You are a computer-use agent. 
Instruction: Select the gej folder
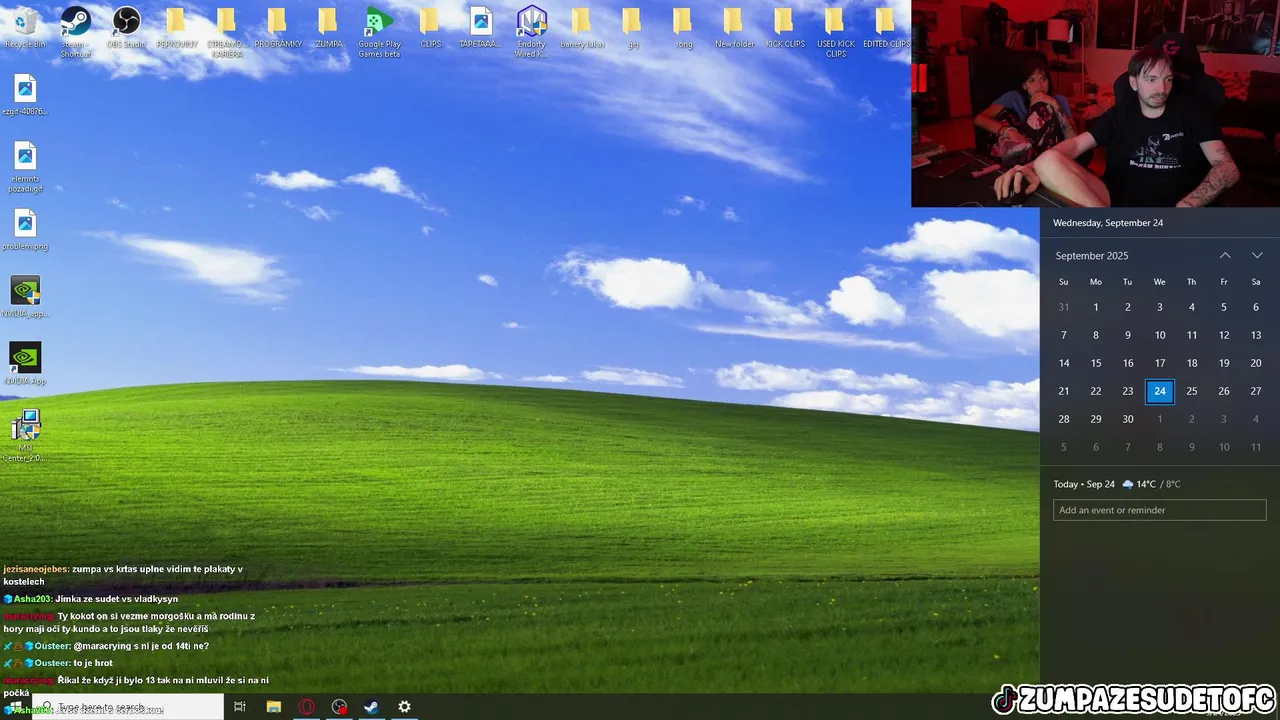tap(632, 28)
